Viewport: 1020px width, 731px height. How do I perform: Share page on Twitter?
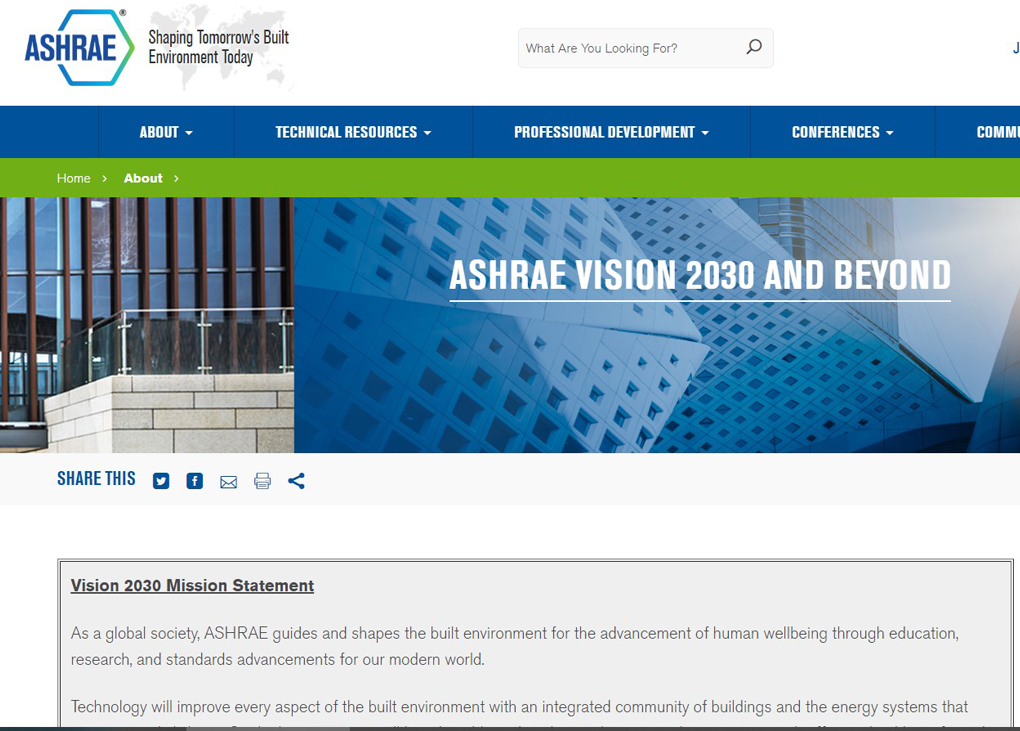[x=161, y=481]
